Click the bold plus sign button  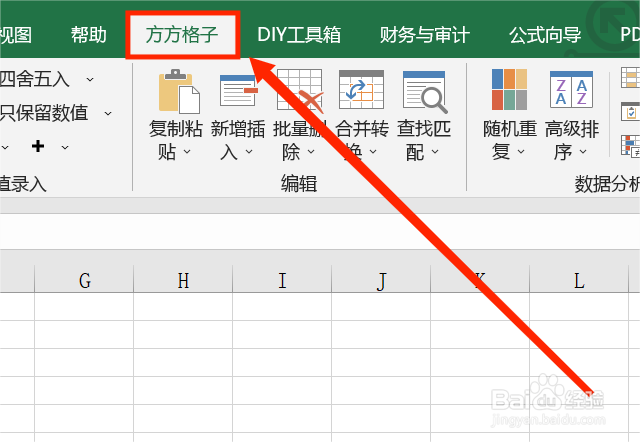(38, 146)
